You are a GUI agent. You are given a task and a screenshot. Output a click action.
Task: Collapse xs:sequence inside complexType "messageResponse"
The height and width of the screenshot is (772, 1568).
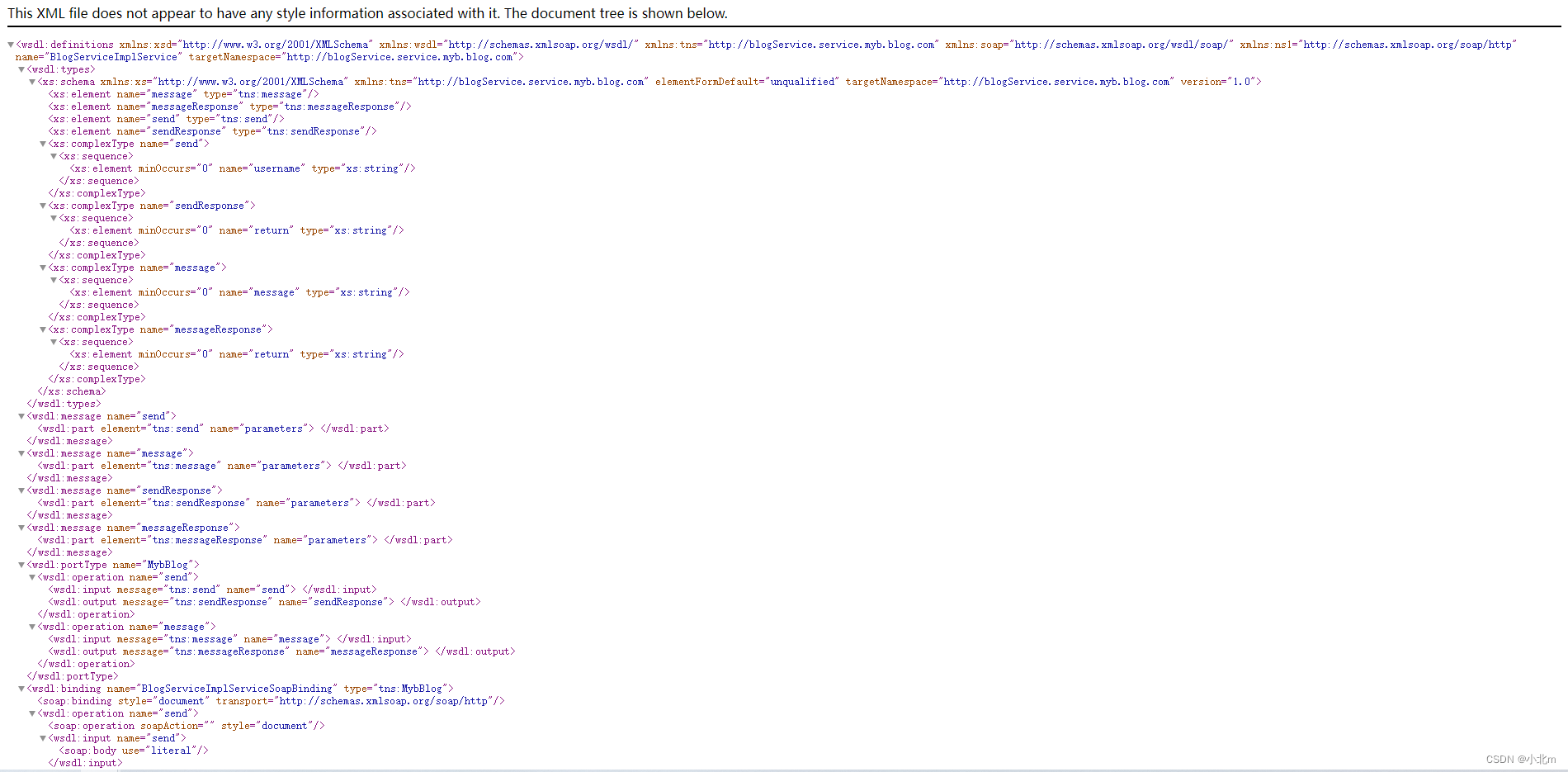pyautogui.click(x=54, y=342)
